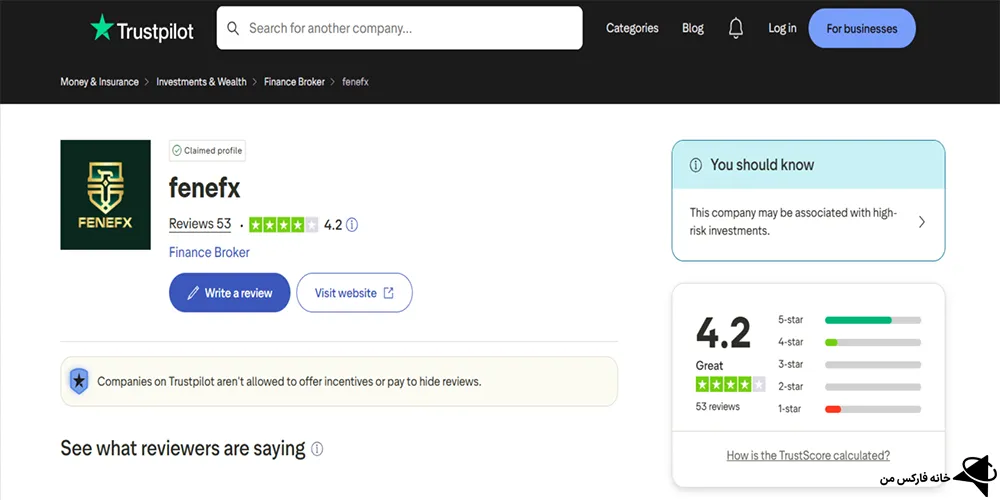Filter reviews by 1-star bar

tap(872, 408)
